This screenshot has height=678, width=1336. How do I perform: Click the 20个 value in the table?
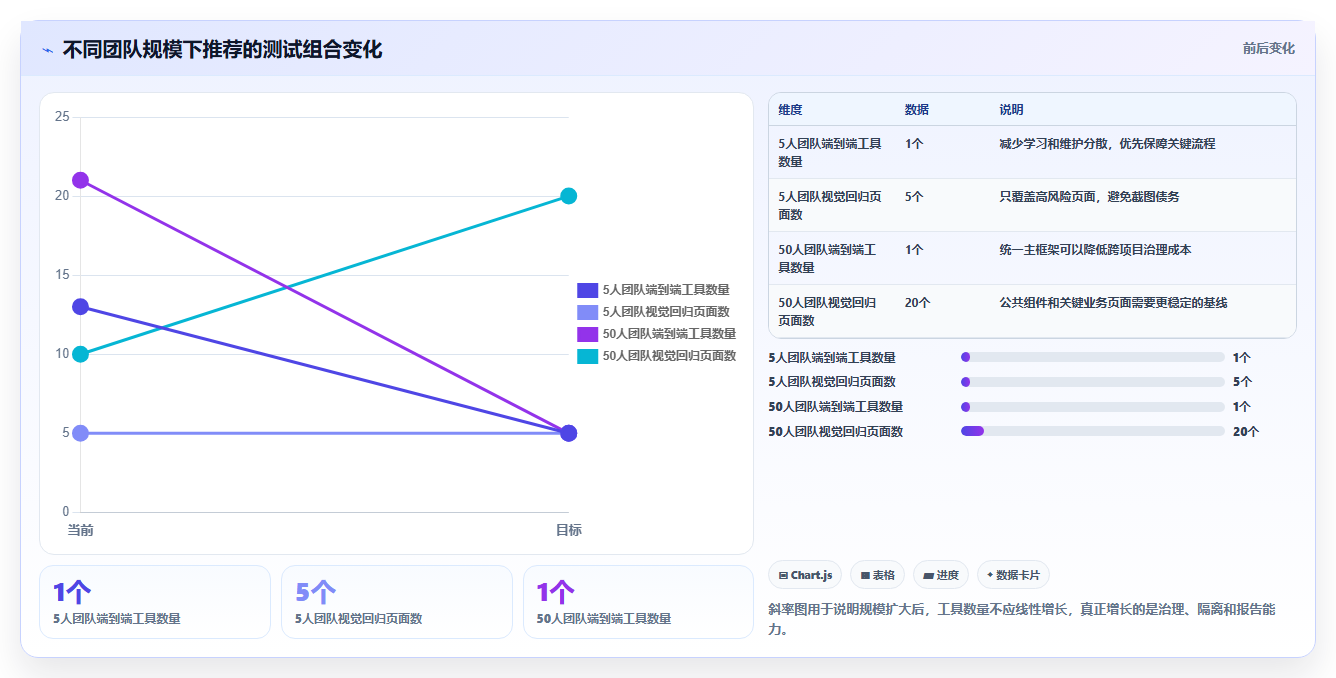tap(917, 303)
